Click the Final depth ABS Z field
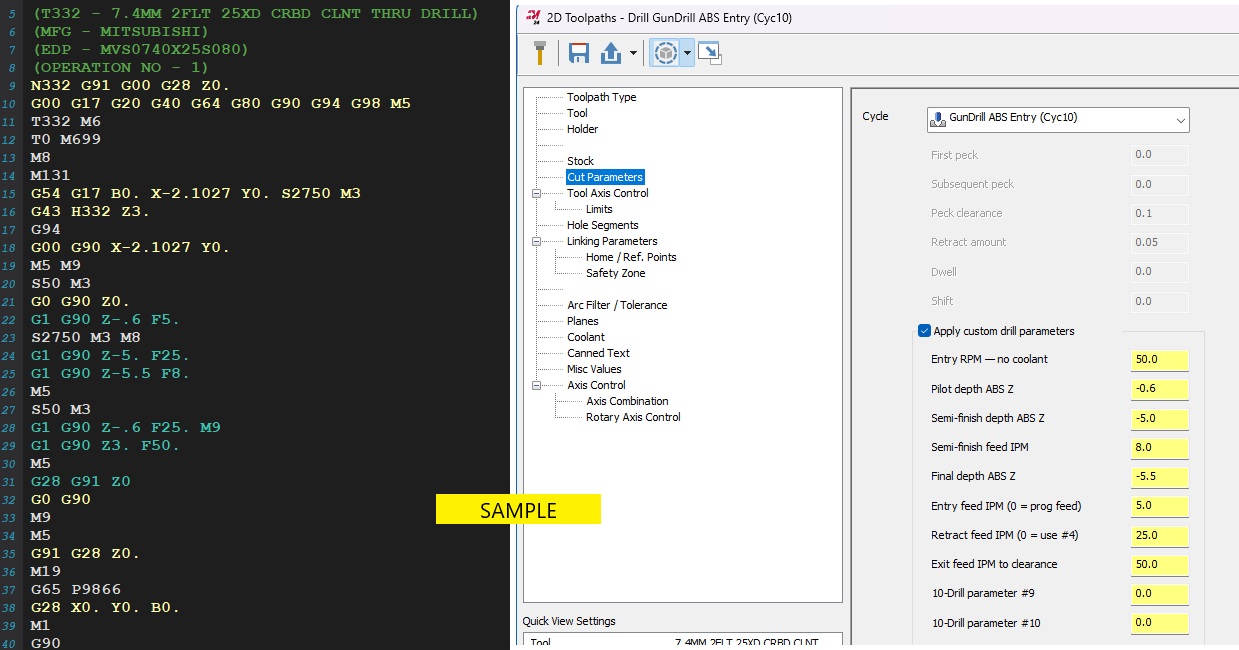Image resolution: width=1239 pixels, height=650 pixels. tap(1159, 476)
